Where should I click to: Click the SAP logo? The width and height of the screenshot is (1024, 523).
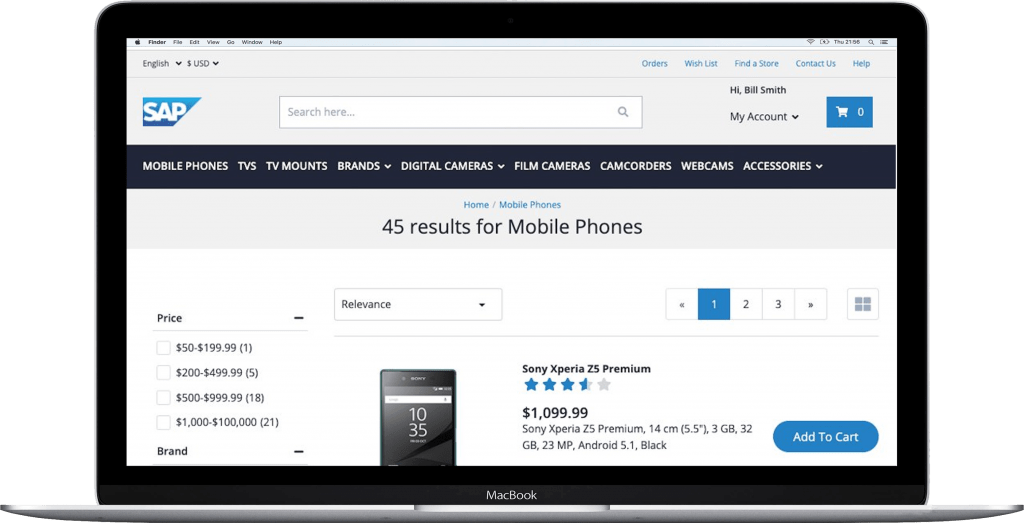click(171, 111)
